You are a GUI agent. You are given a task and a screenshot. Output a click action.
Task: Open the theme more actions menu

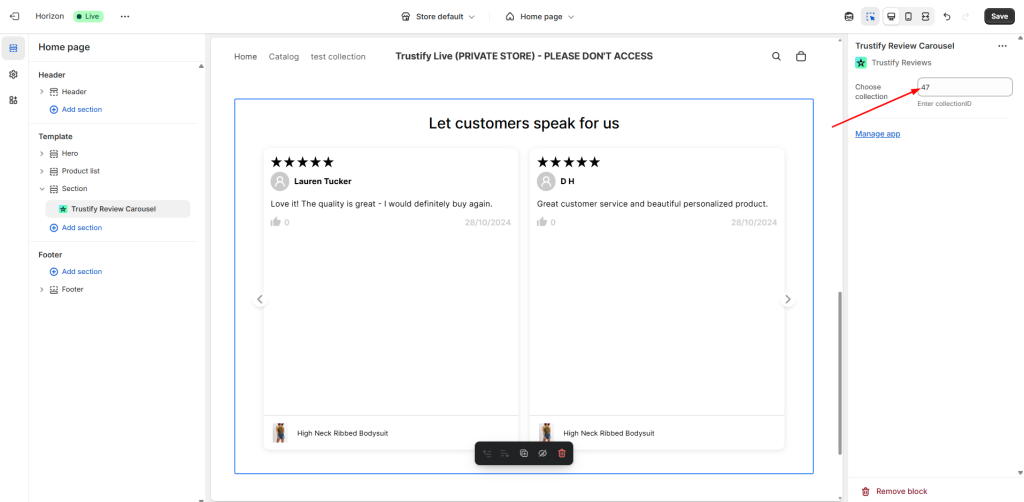tap(125, 16)
